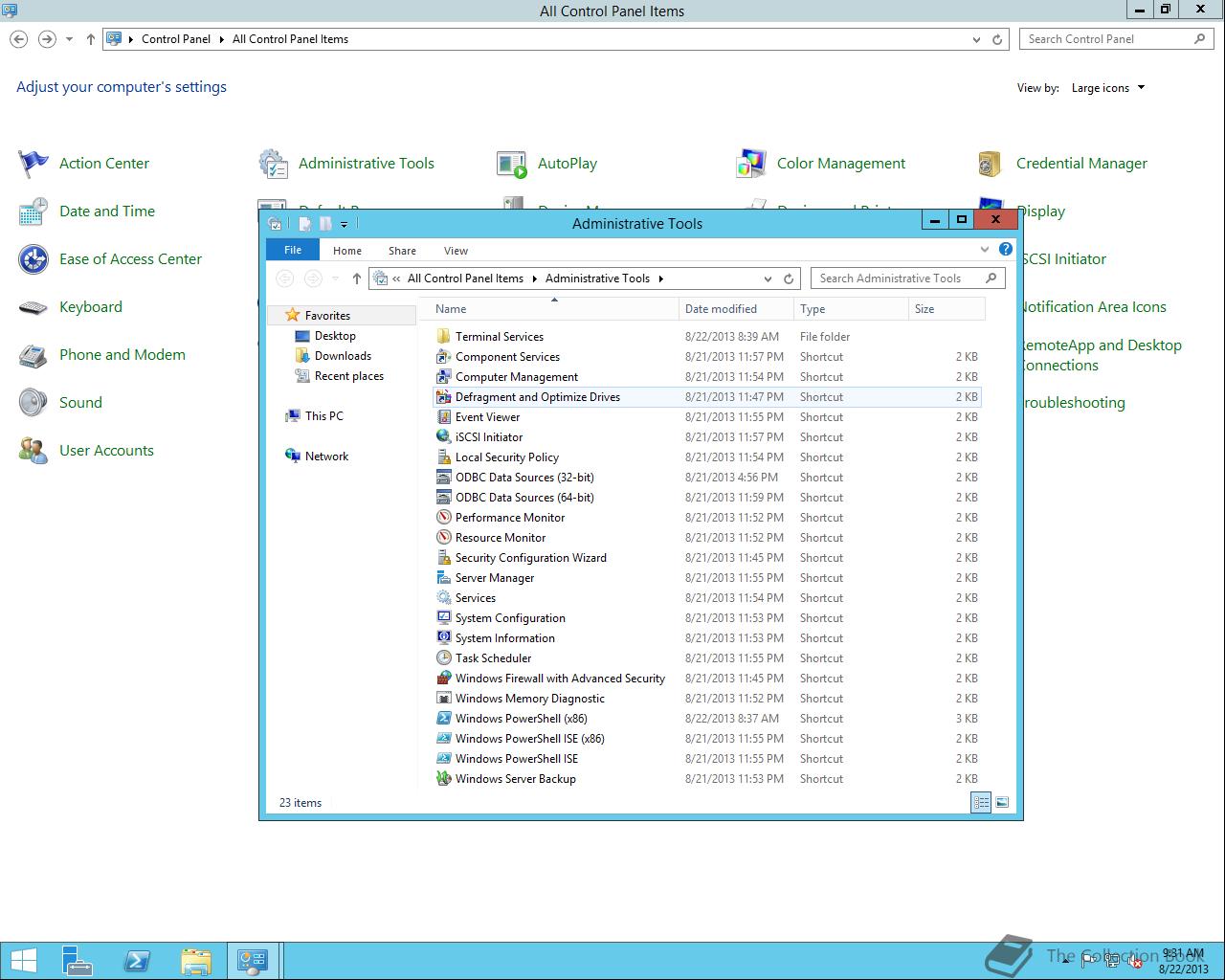Sort by the Date modified column header
Screen dimensions: 1225x980
735,309
